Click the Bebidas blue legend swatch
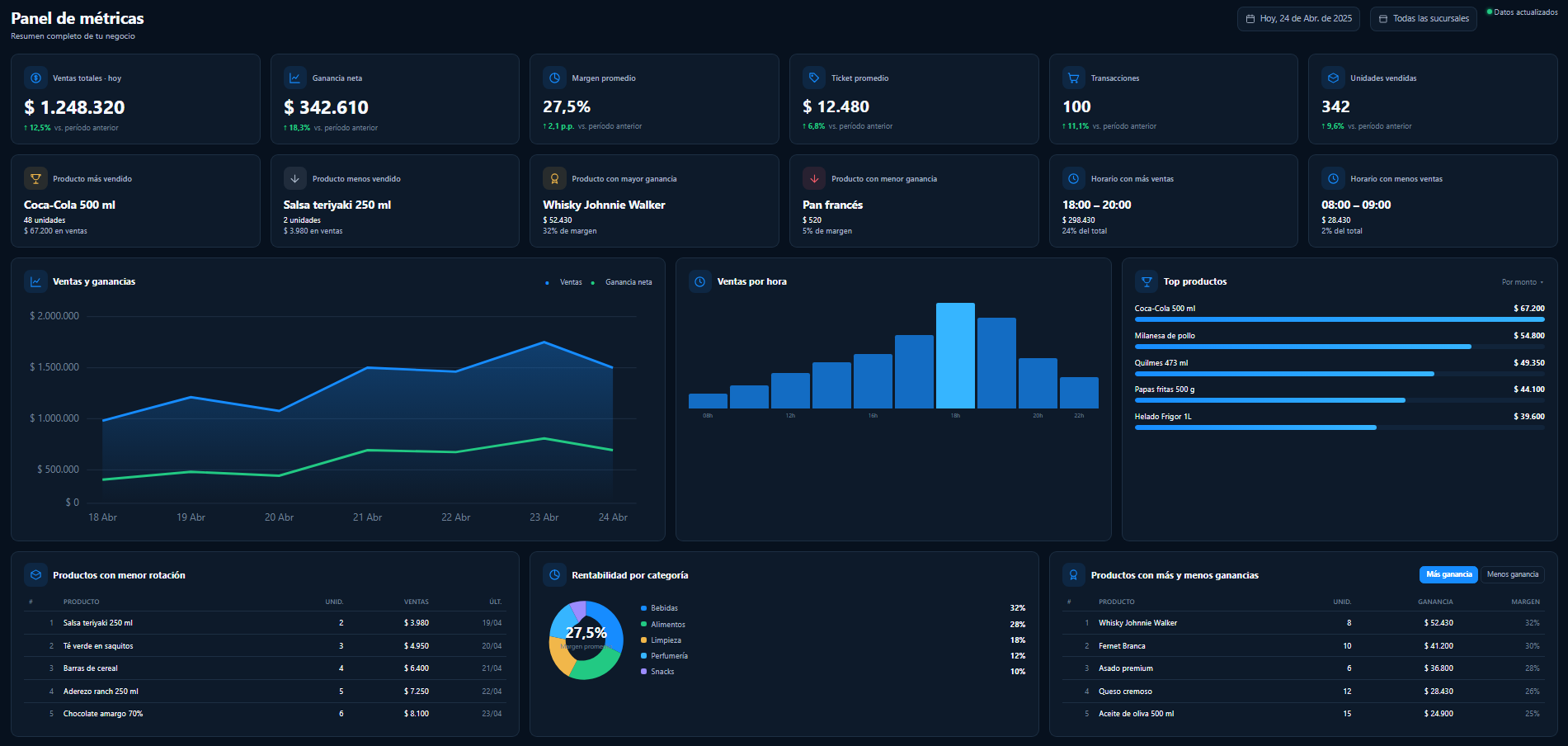 pyautogui.click(x=643, y=608)
